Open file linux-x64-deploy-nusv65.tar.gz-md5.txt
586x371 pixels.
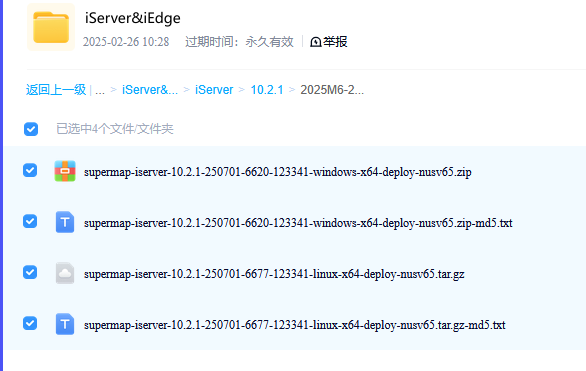pos(294,325)
